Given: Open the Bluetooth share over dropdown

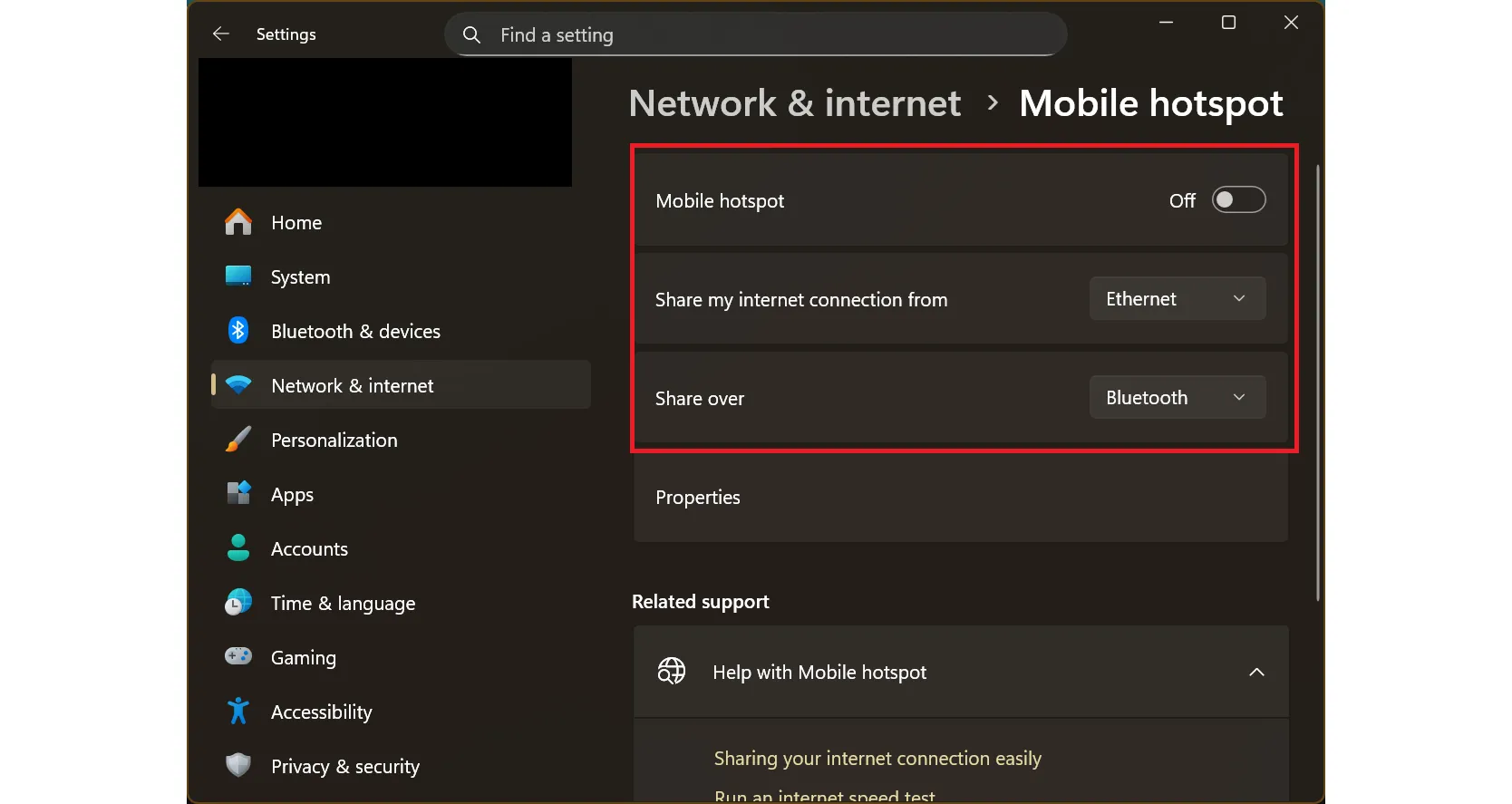Looking at the screenshot, I should click(1177, 398).
